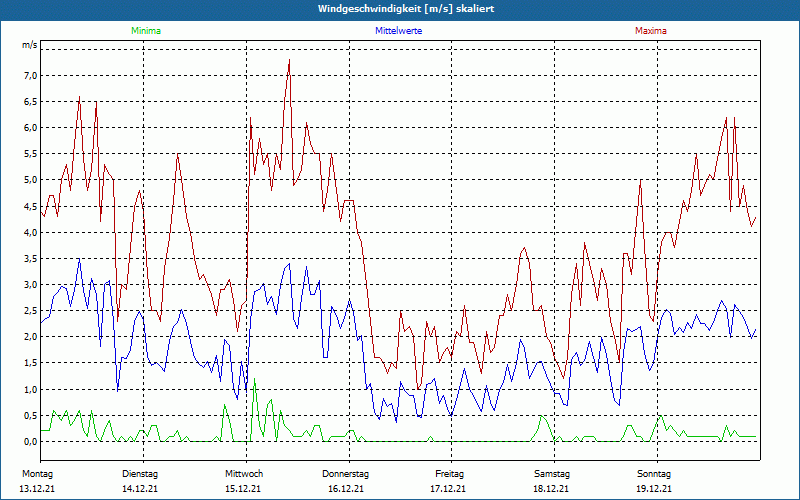This screenshot has height=500, width=800.
Task: Select the green 'Minima' legend label
Action: click(146, 31)
